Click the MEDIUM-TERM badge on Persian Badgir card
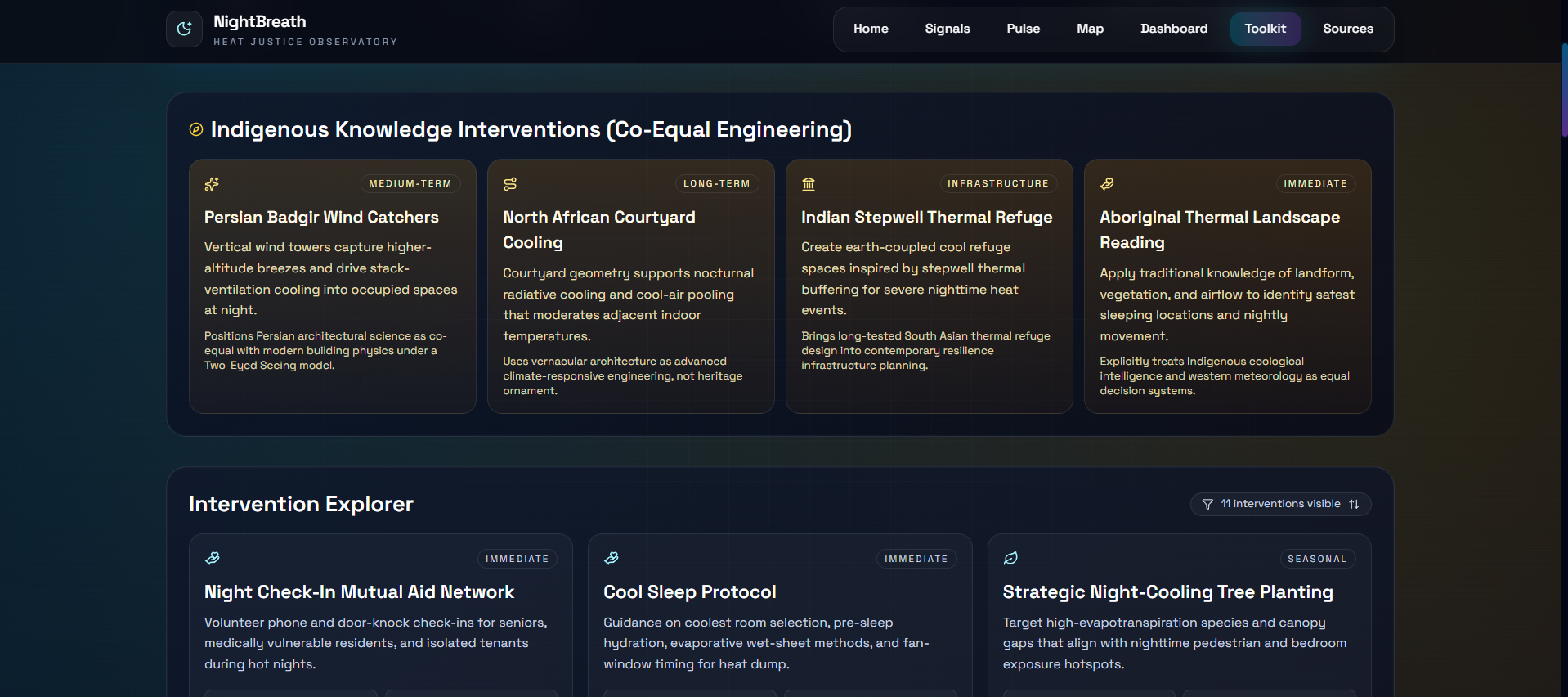This screenshot has height=697, width=1568. coord(410,184)
